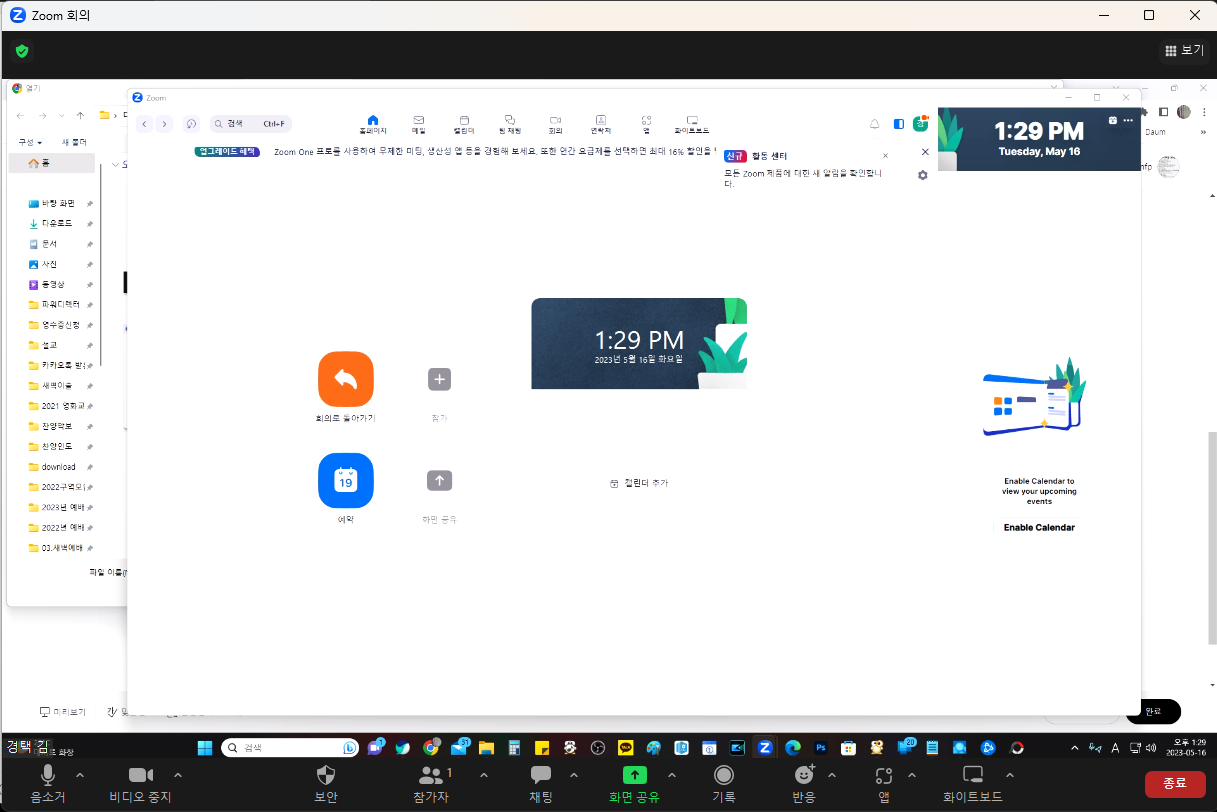Expand apps options arrow next to 앱
Screen dimensions: 1217x812
coord(912,775)
